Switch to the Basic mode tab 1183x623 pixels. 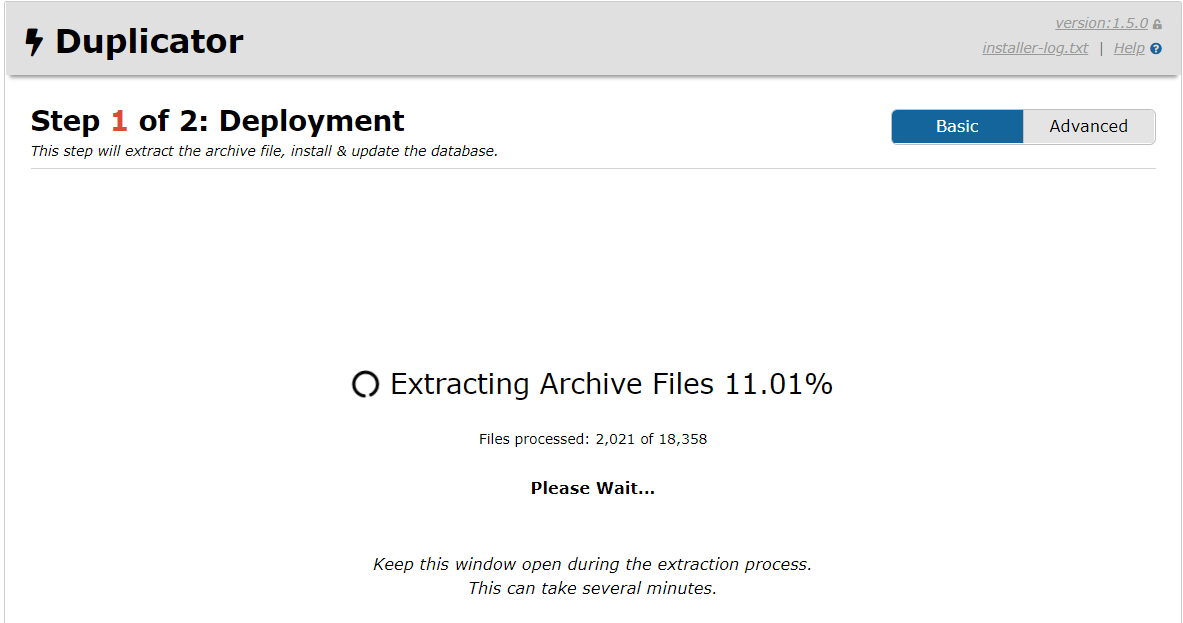coord(957,127)
